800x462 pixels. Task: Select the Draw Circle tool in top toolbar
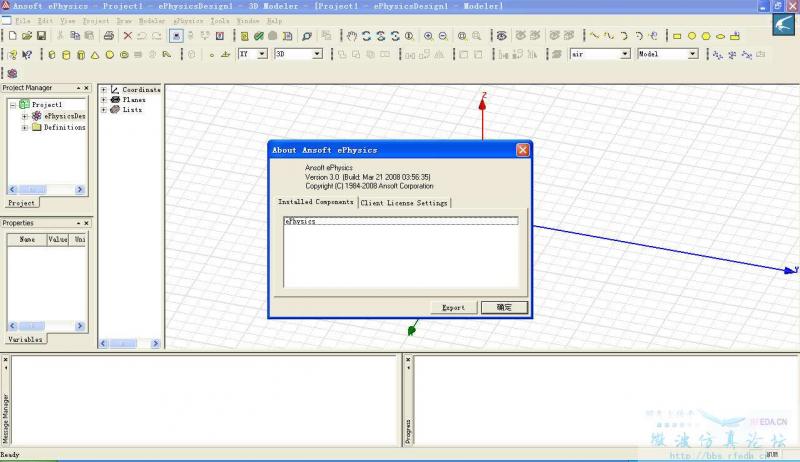point(692,36)
